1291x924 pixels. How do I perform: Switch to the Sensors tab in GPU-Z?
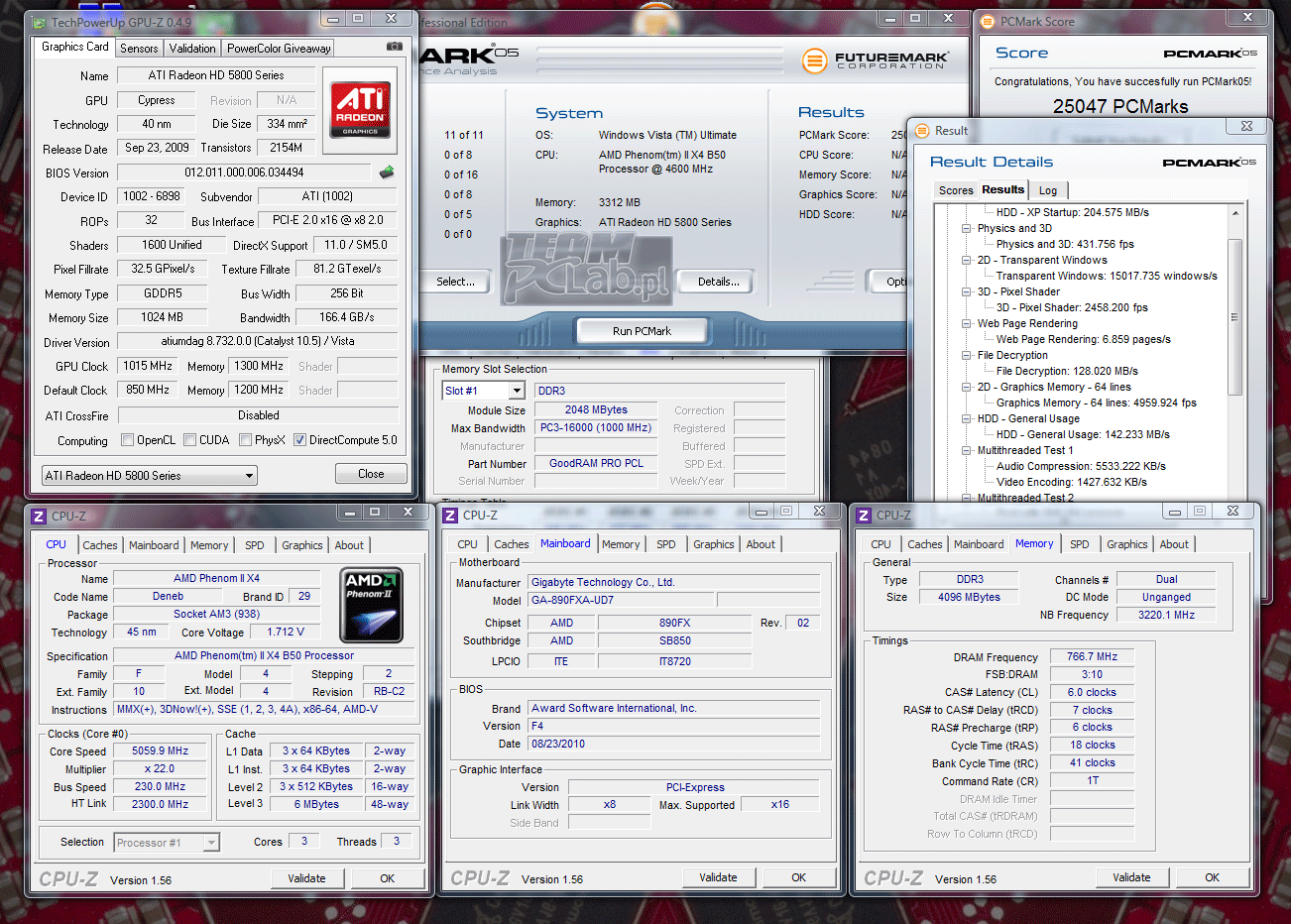click(139, 49)
